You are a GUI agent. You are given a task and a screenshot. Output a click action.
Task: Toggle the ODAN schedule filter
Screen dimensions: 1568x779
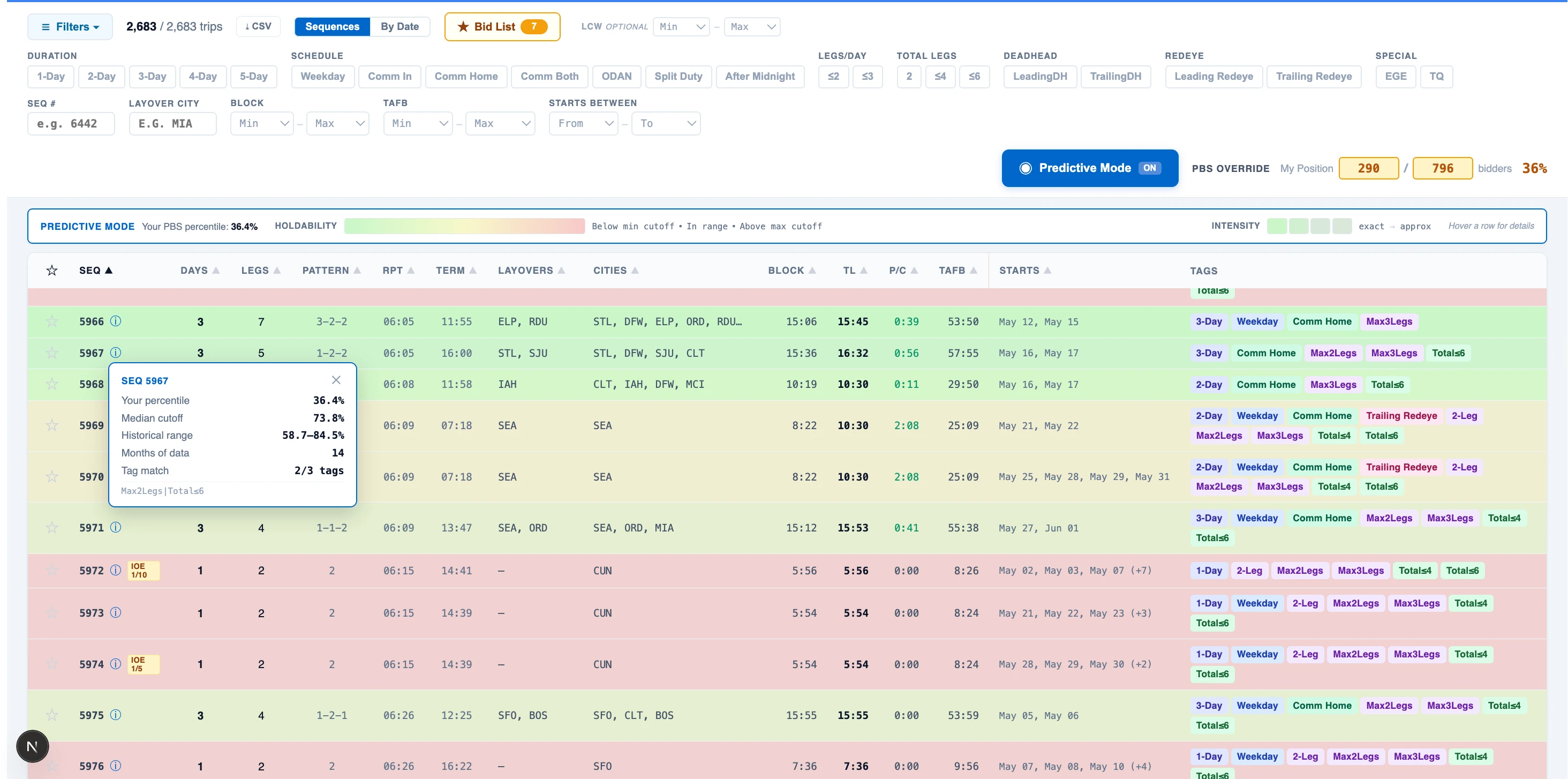616,77
